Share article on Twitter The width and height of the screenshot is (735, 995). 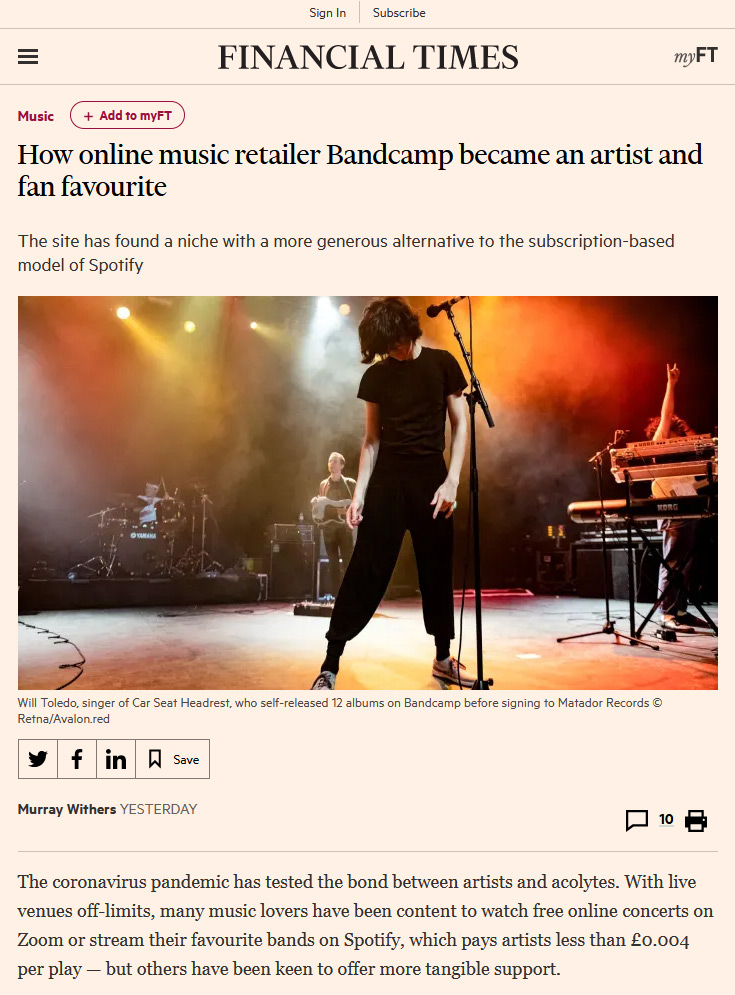click(x=38, y=759)
